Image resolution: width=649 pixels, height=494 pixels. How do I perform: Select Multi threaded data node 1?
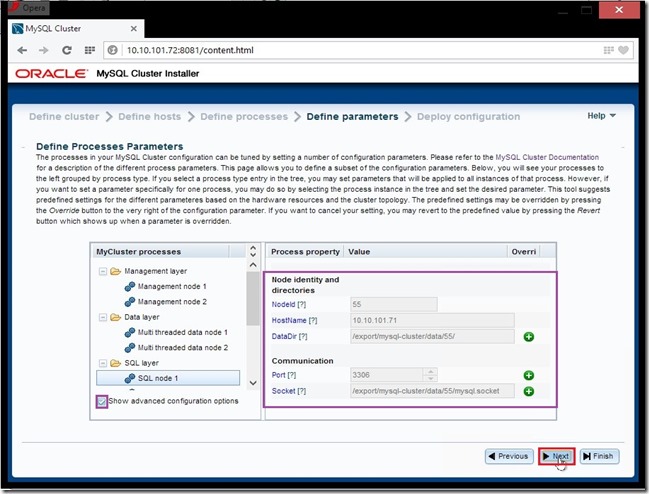pyautogui.click(x=183, y=332)
